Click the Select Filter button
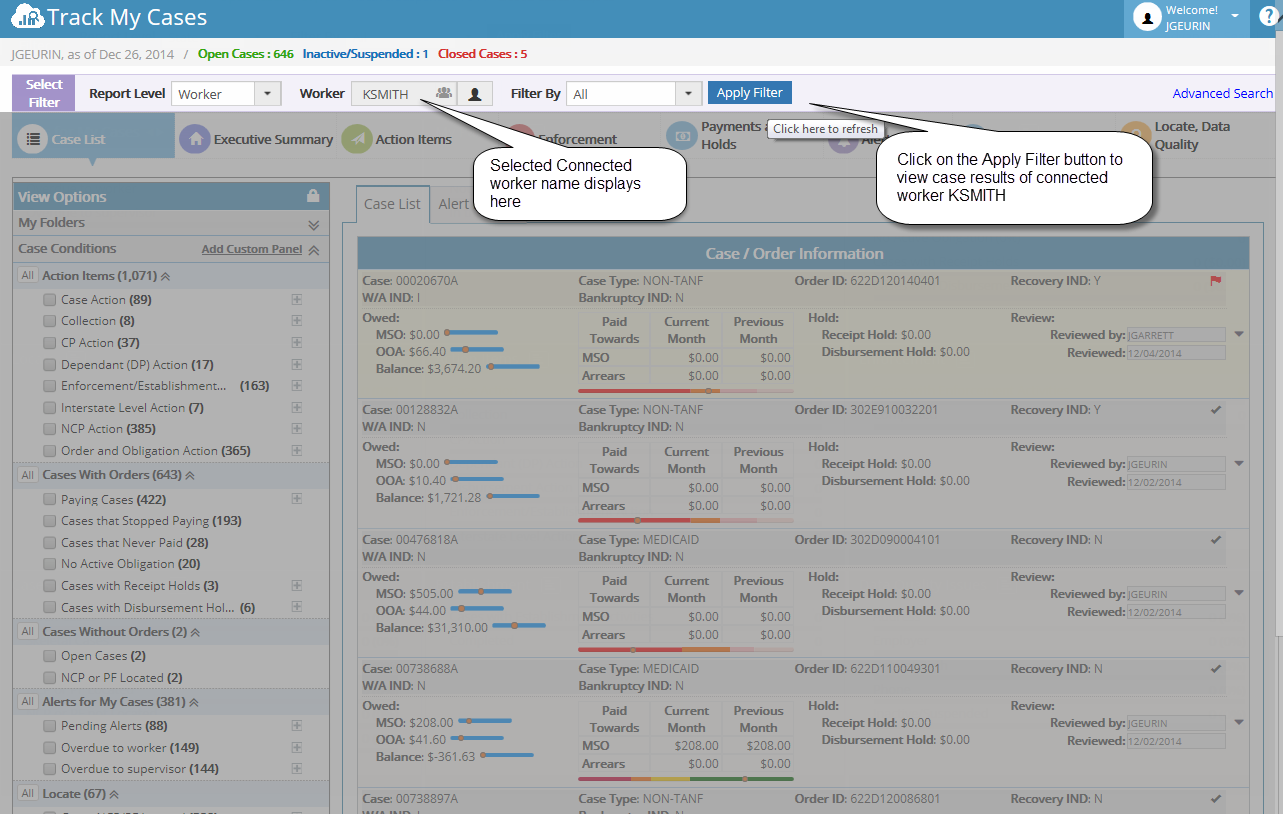The image size is (1283, 814). click(44, 93)
